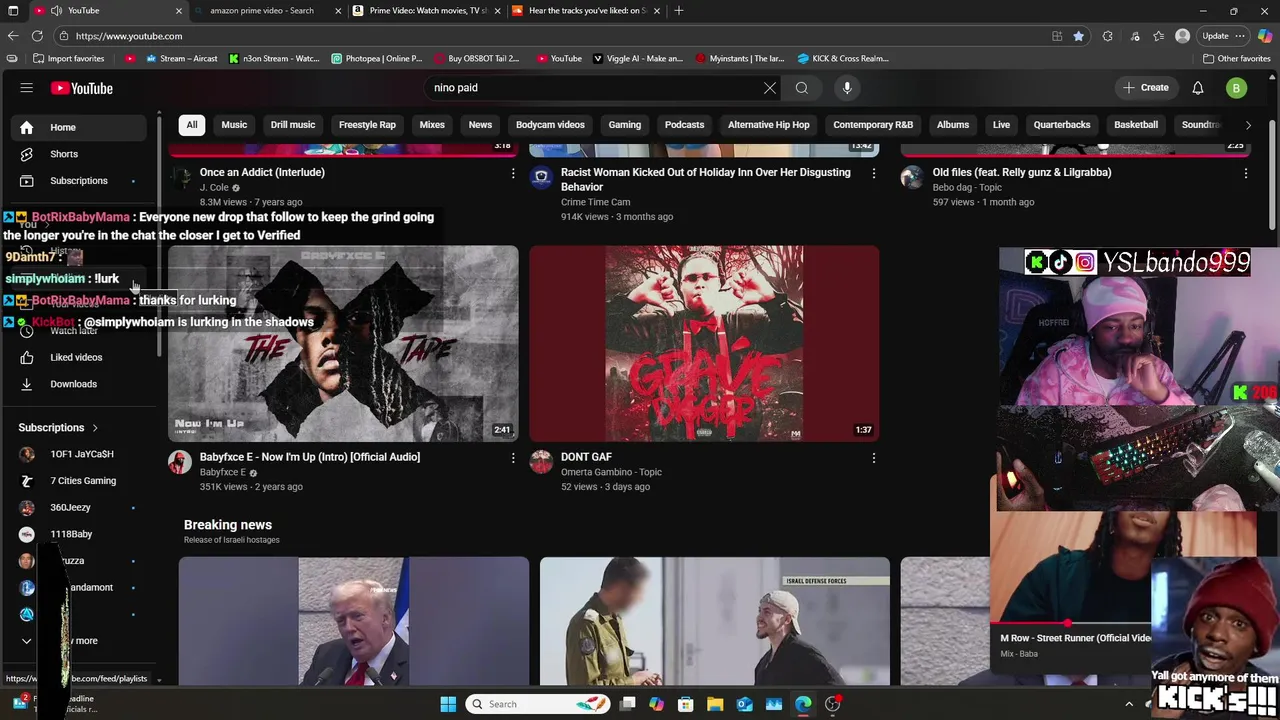
Task: Open a new browser tab
Action: (679, 11)
